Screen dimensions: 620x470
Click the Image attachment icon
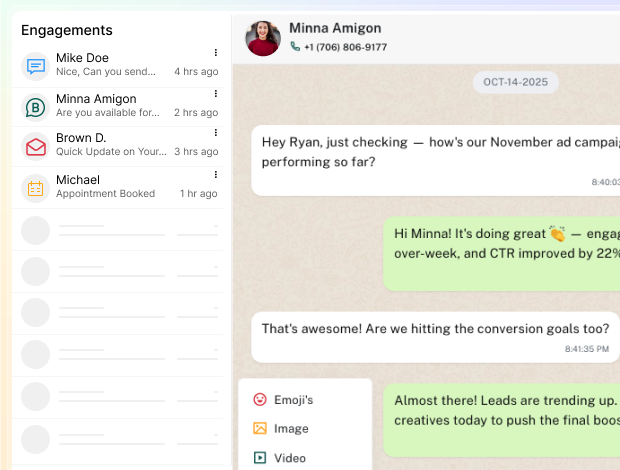click(x=260, y=428)
